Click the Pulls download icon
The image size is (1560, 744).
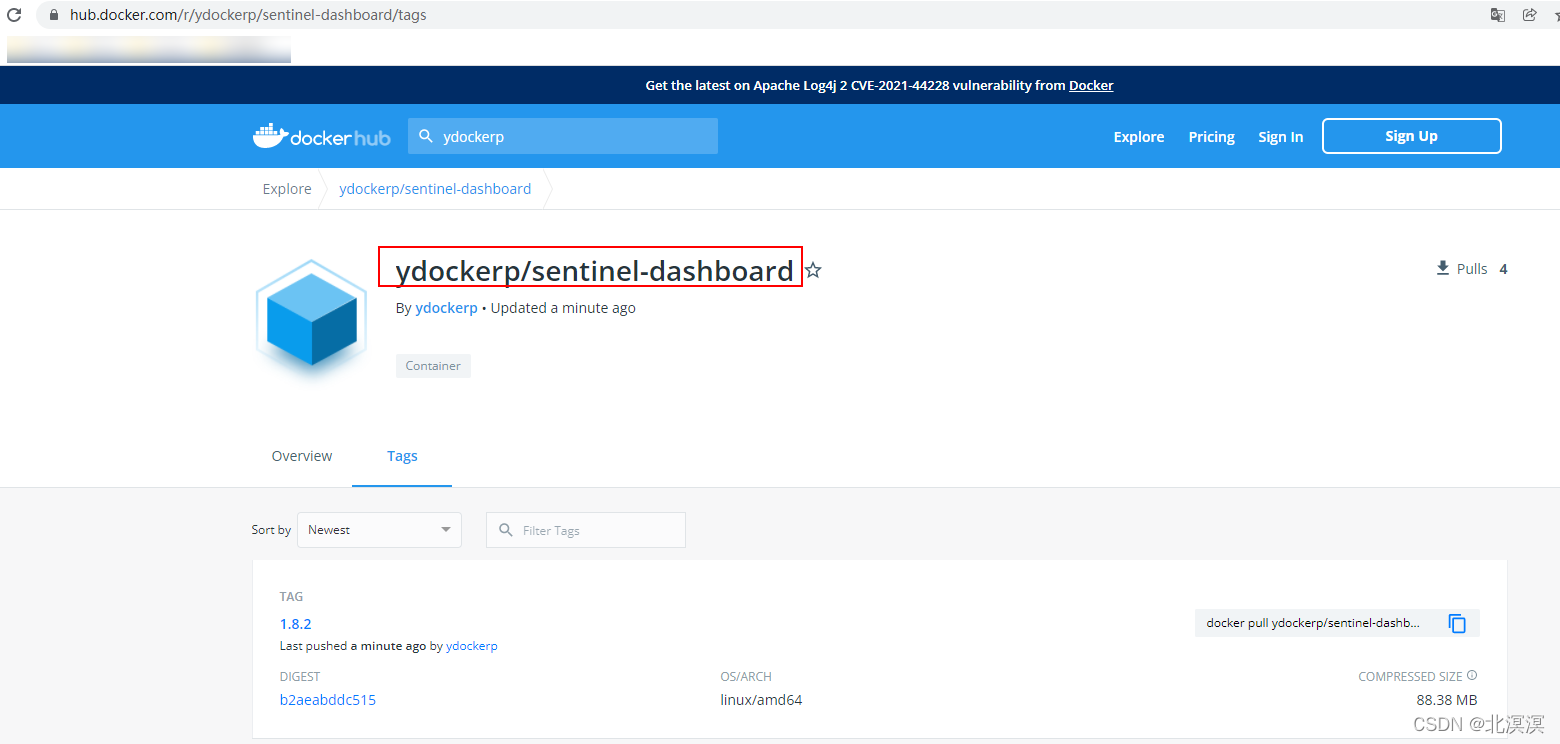[1443, 268]
